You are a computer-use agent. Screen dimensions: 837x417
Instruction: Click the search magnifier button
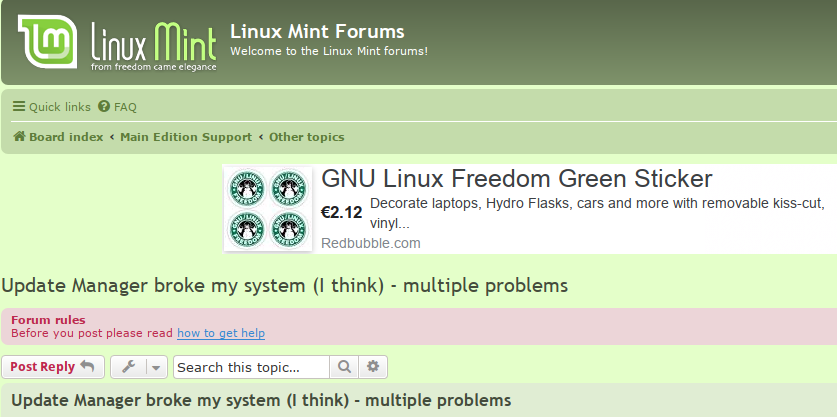tap(344, 367)
